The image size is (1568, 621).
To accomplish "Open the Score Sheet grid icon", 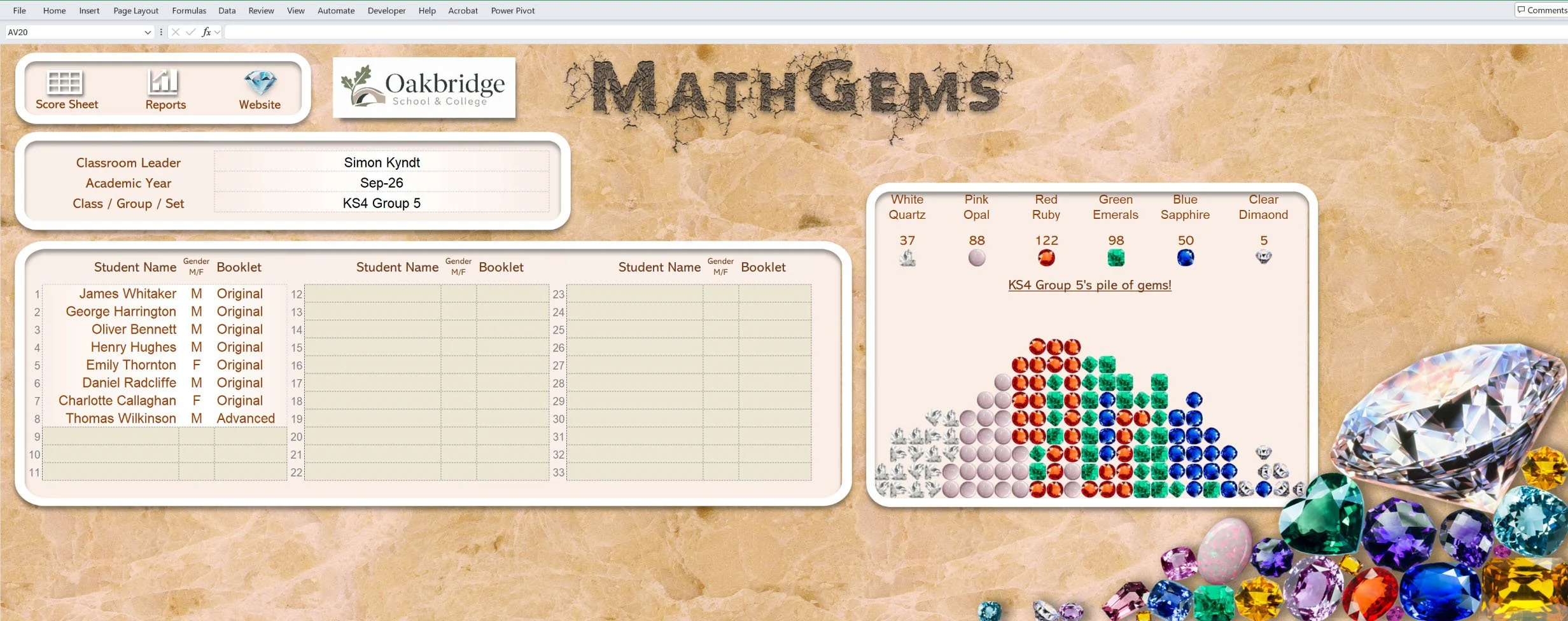I will (64, 83).
